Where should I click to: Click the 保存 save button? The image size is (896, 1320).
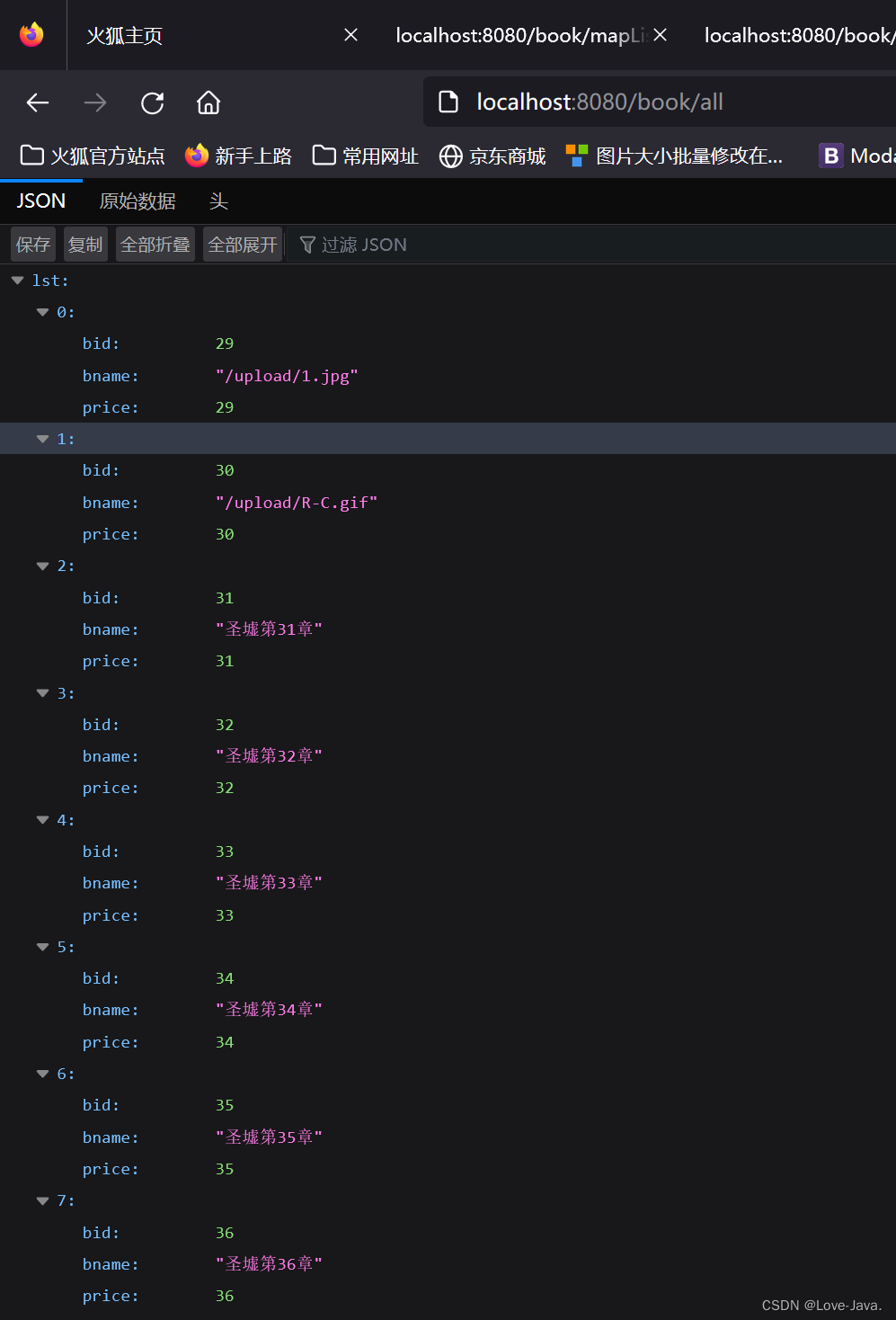[x=33, y=245]
